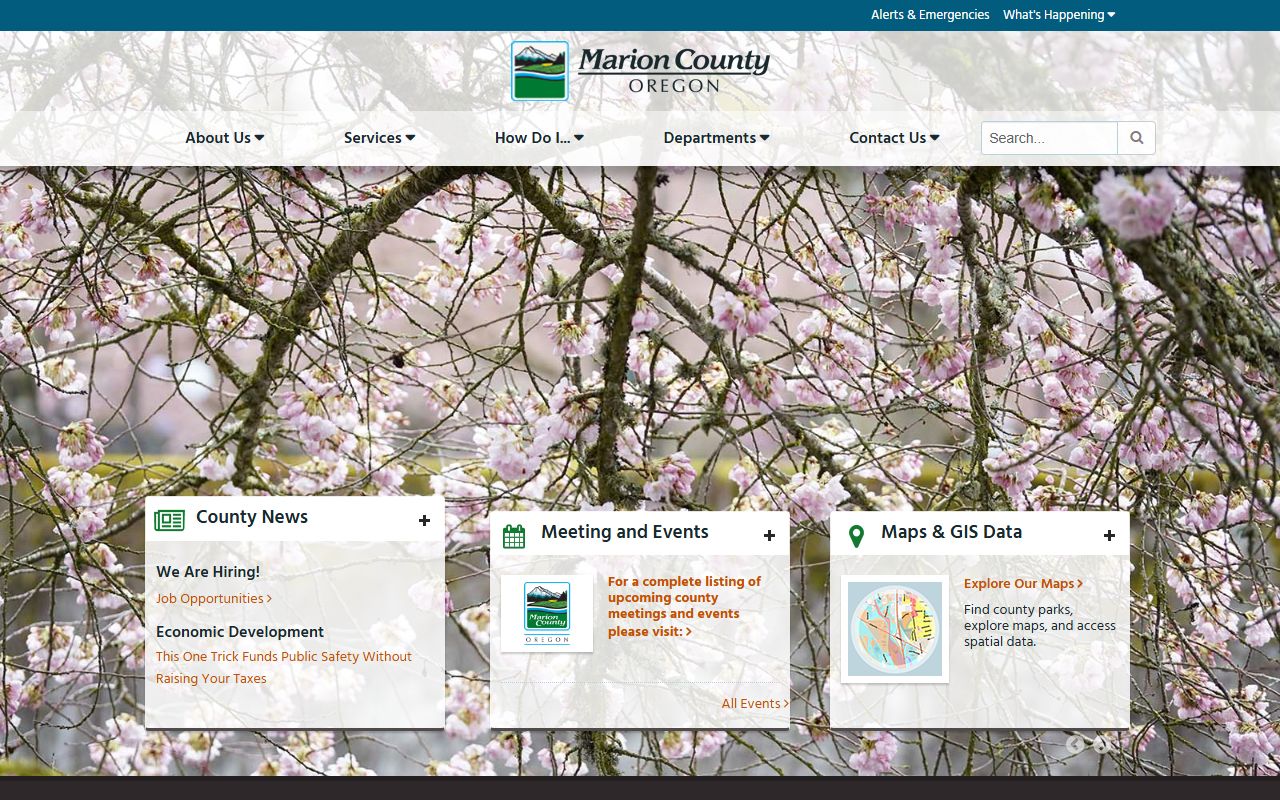Open the Departments dropdown menu
The height and width of the screenshot is (800, 1280).
tap(716, 138)
